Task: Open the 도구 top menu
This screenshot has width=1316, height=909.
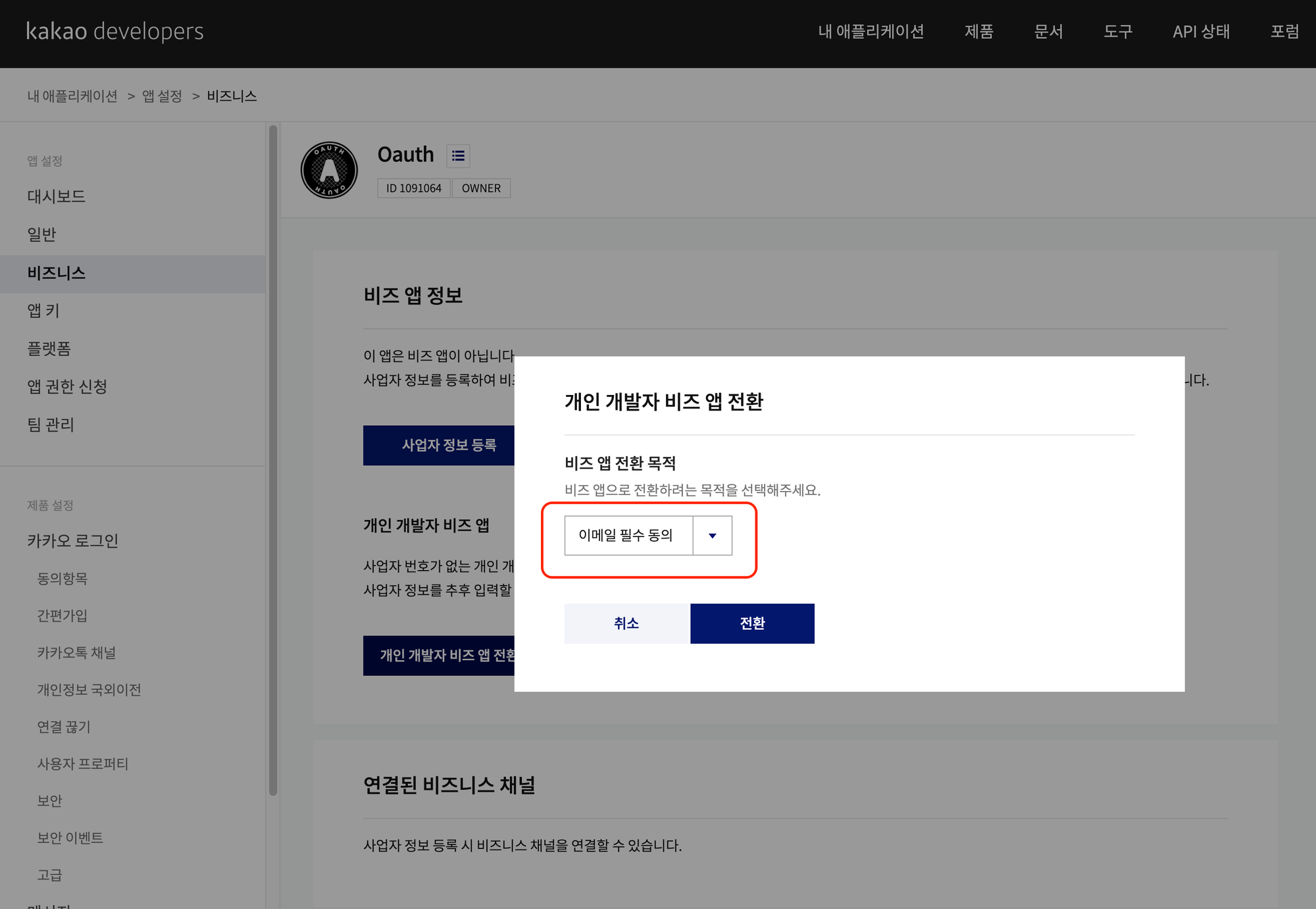Action: coord(1118,31)
